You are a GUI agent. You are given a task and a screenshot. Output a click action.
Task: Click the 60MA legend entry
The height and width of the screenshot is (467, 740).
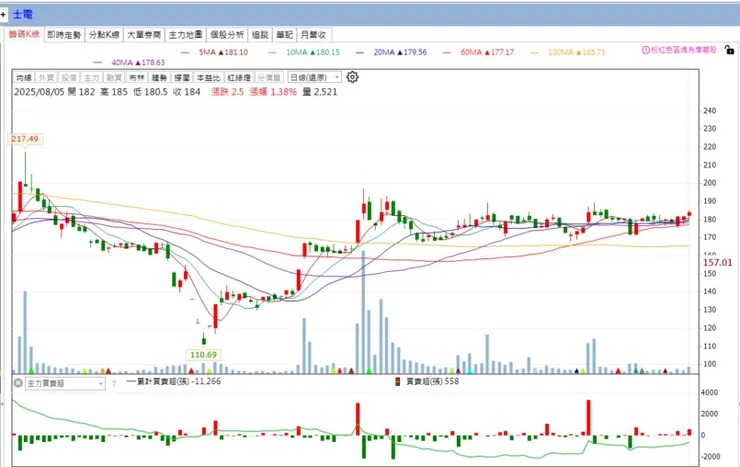pos(479,52)
